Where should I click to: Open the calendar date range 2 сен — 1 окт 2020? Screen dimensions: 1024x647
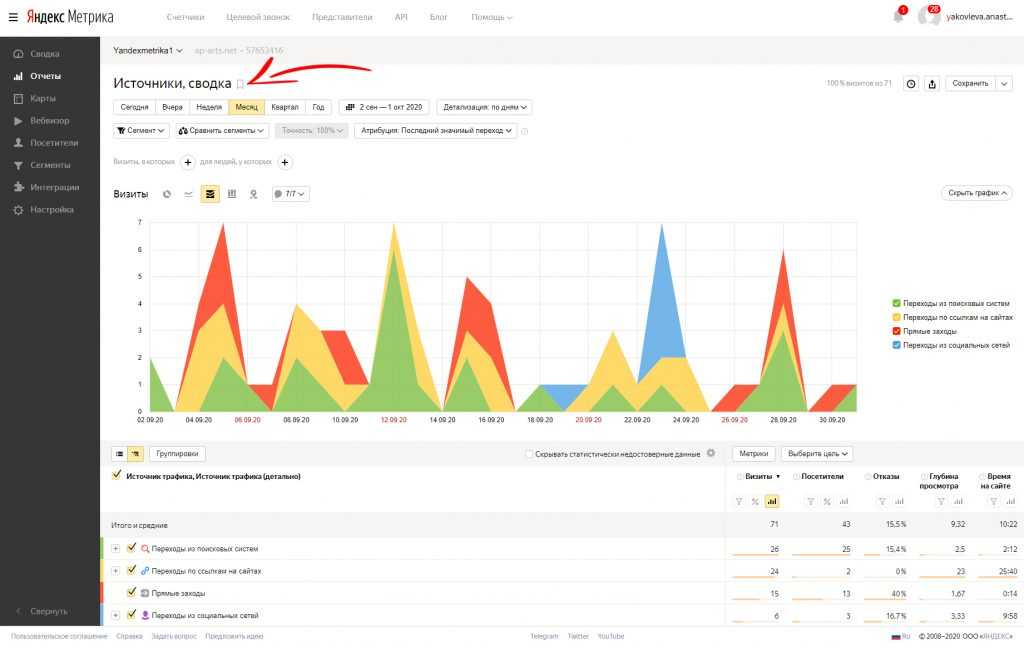click(x=384, y=107)
